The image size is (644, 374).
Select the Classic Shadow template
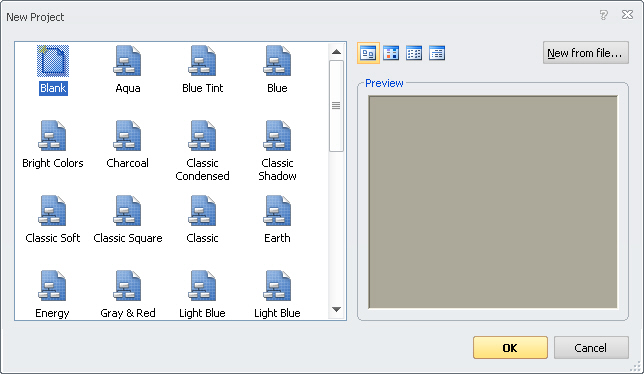277,151
